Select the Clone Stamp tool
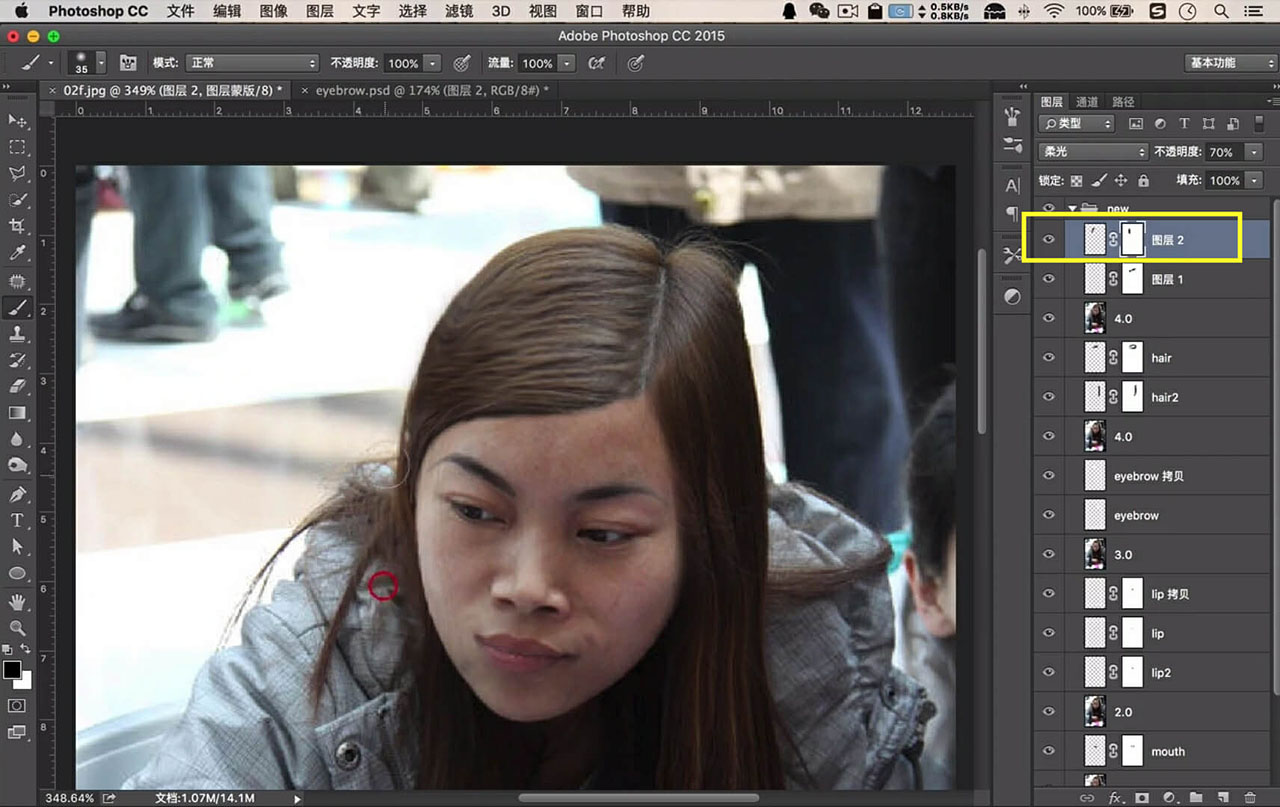Image resolution: width=1280 pixels, height=807 pixels. (17, 334)
